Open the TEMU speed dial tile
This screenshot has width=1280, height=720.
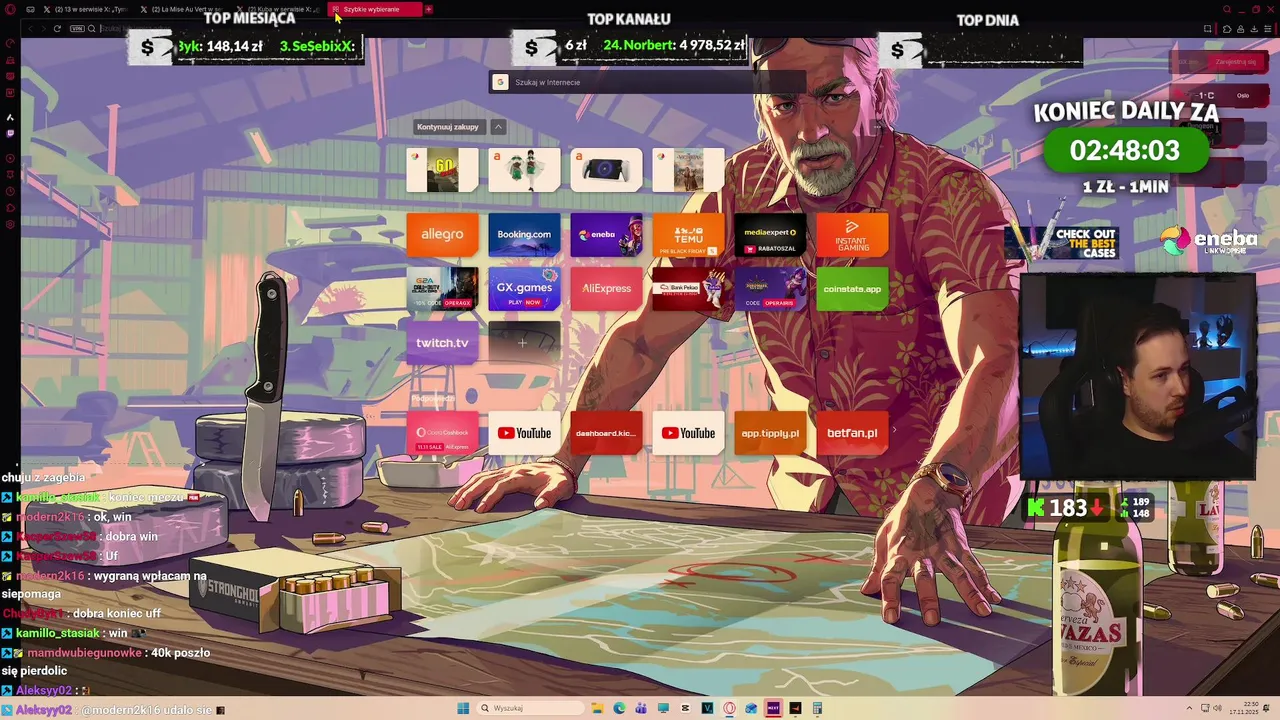pyautogui.click(x=688, y=234)
